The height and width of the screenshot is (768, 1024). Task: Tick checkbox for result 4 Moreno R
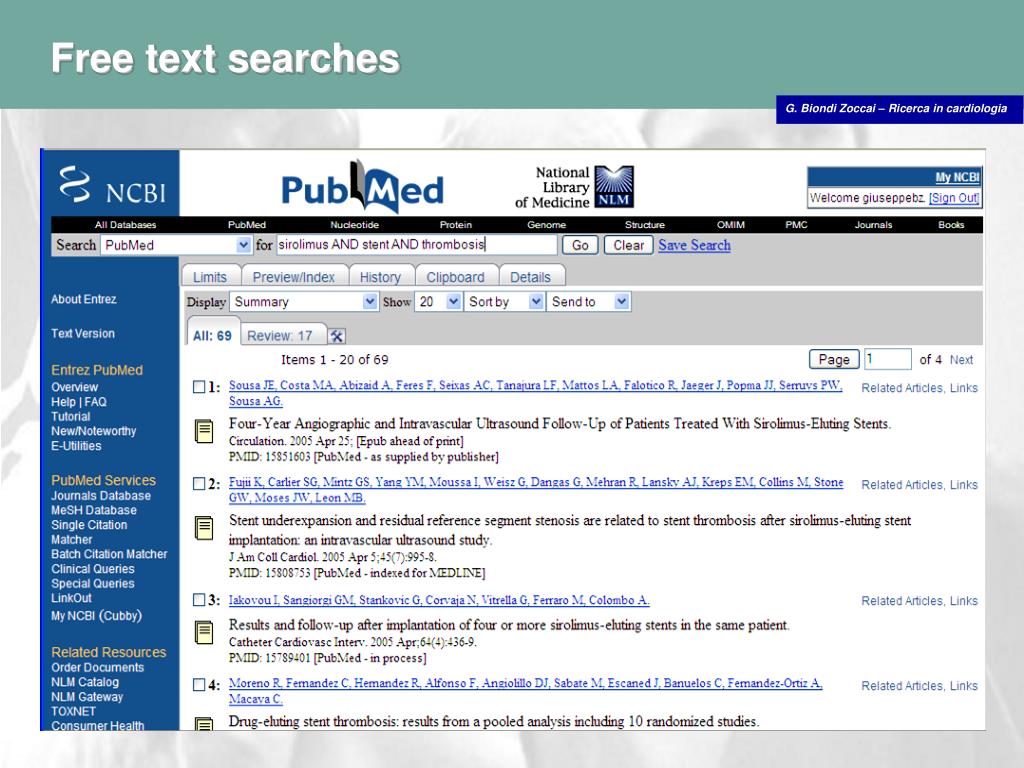[x=199, y=684]
